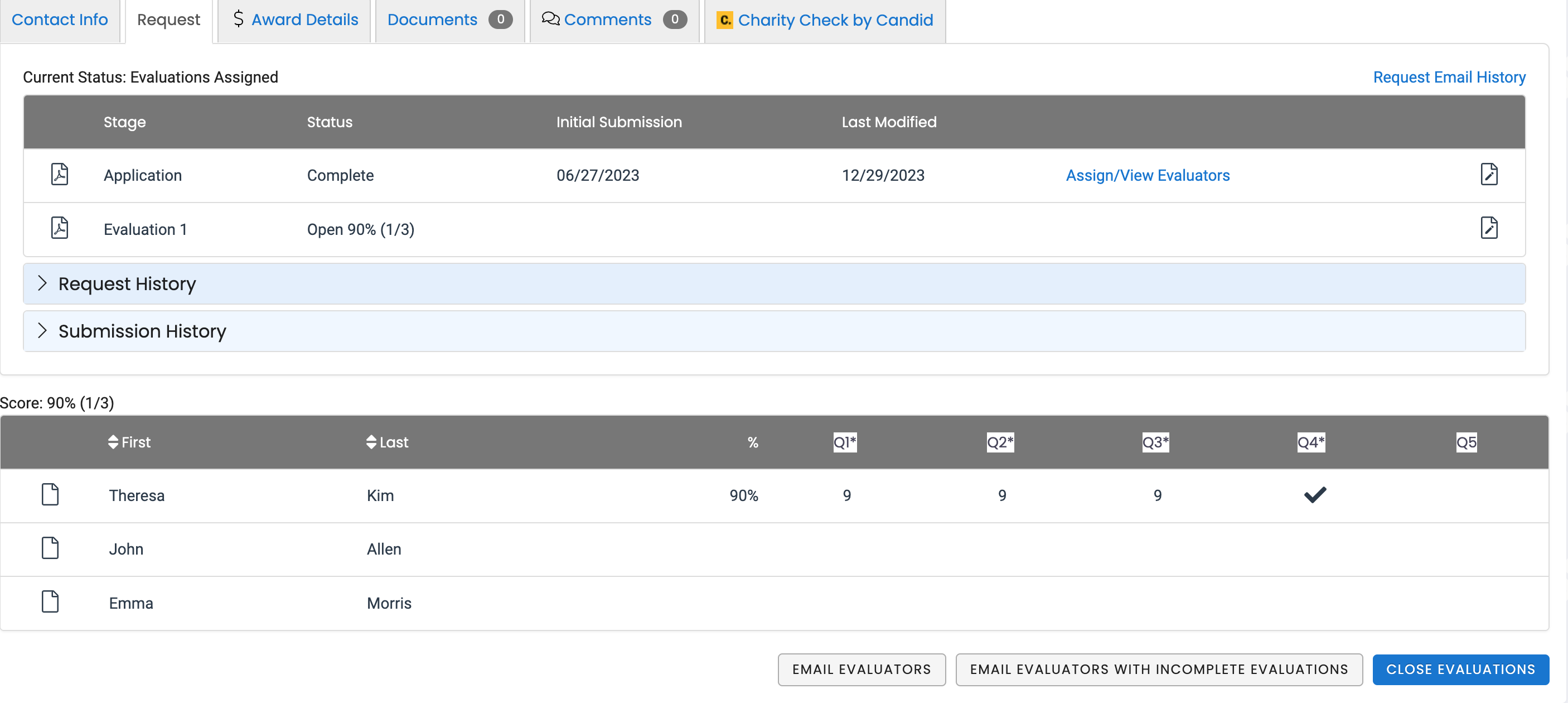Click the Candid logo on the Charity Check tab
This screenshot has width=1568, height=703.
(x=724, y=20)
